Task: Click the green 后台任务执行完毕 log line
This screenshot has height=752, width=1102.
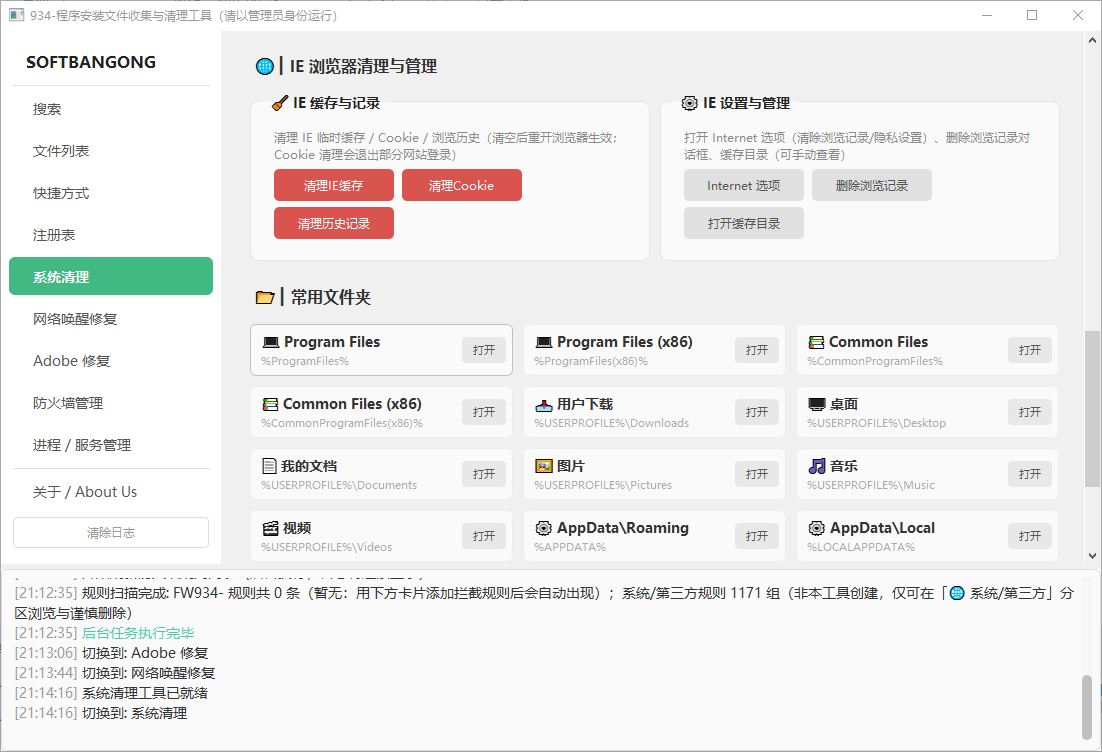Action: point(138,633)
